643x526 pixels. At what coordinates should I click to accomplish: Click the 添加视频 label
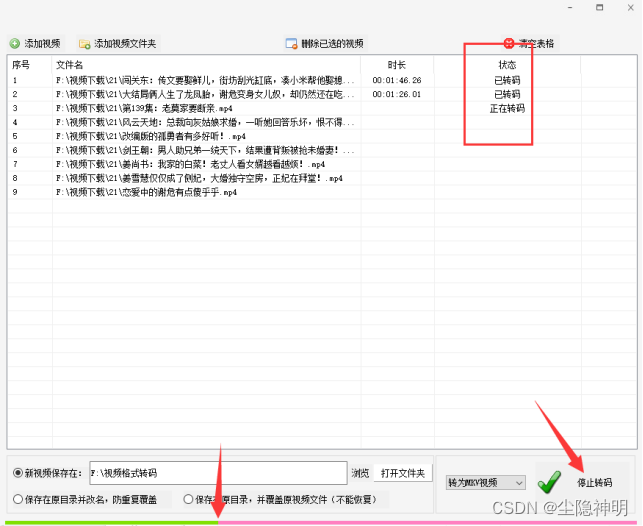coord(42,43)
